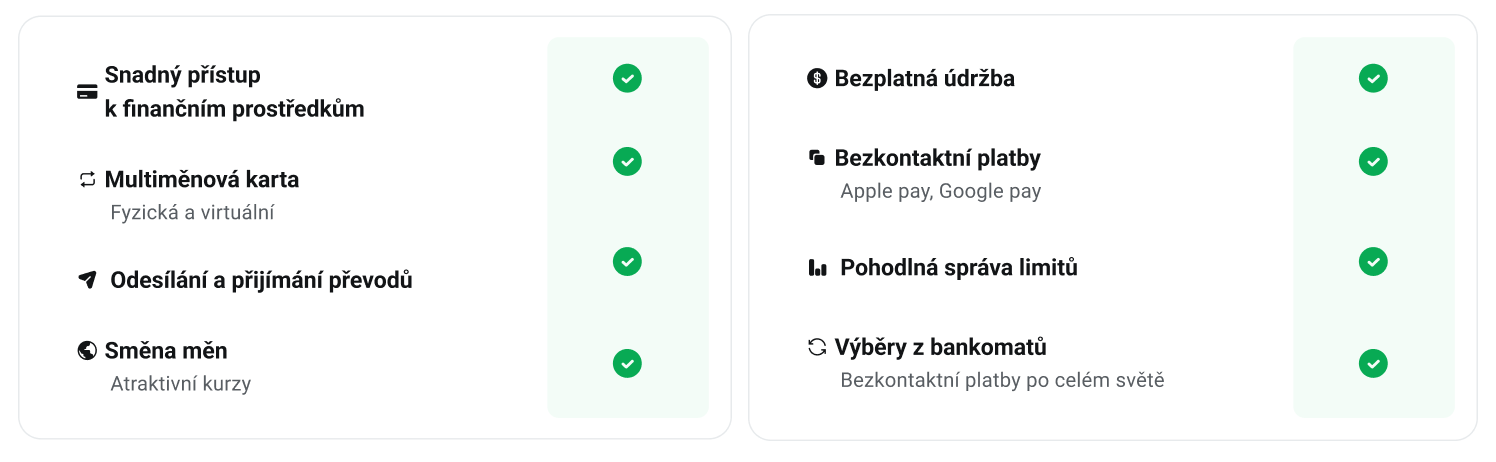Viewport: 1496px width, 462px height.
Task: Click green checkmark for Pohodlná správa limitů row
Action: click(x=1373, y=261)
